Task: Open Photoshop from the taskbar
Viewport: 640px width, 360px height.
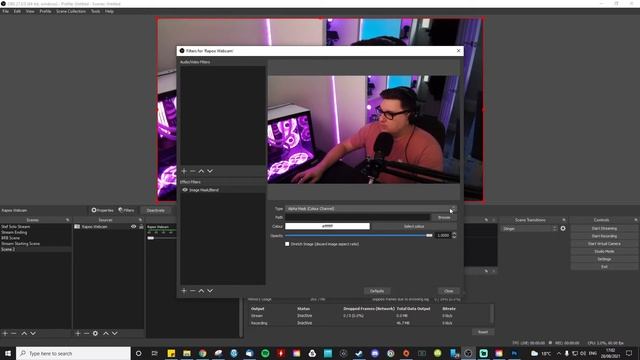Action: coord(514,353)
